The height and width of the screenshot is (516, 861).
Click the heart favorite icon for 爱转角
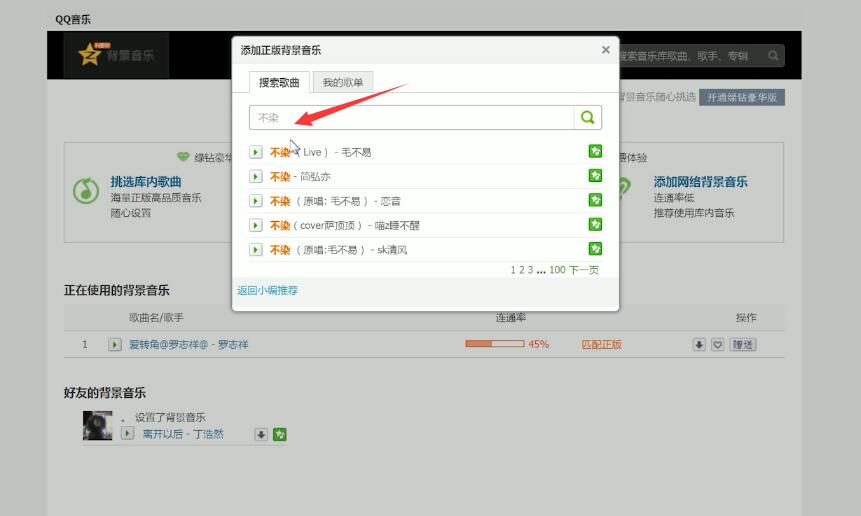[717, 345]
